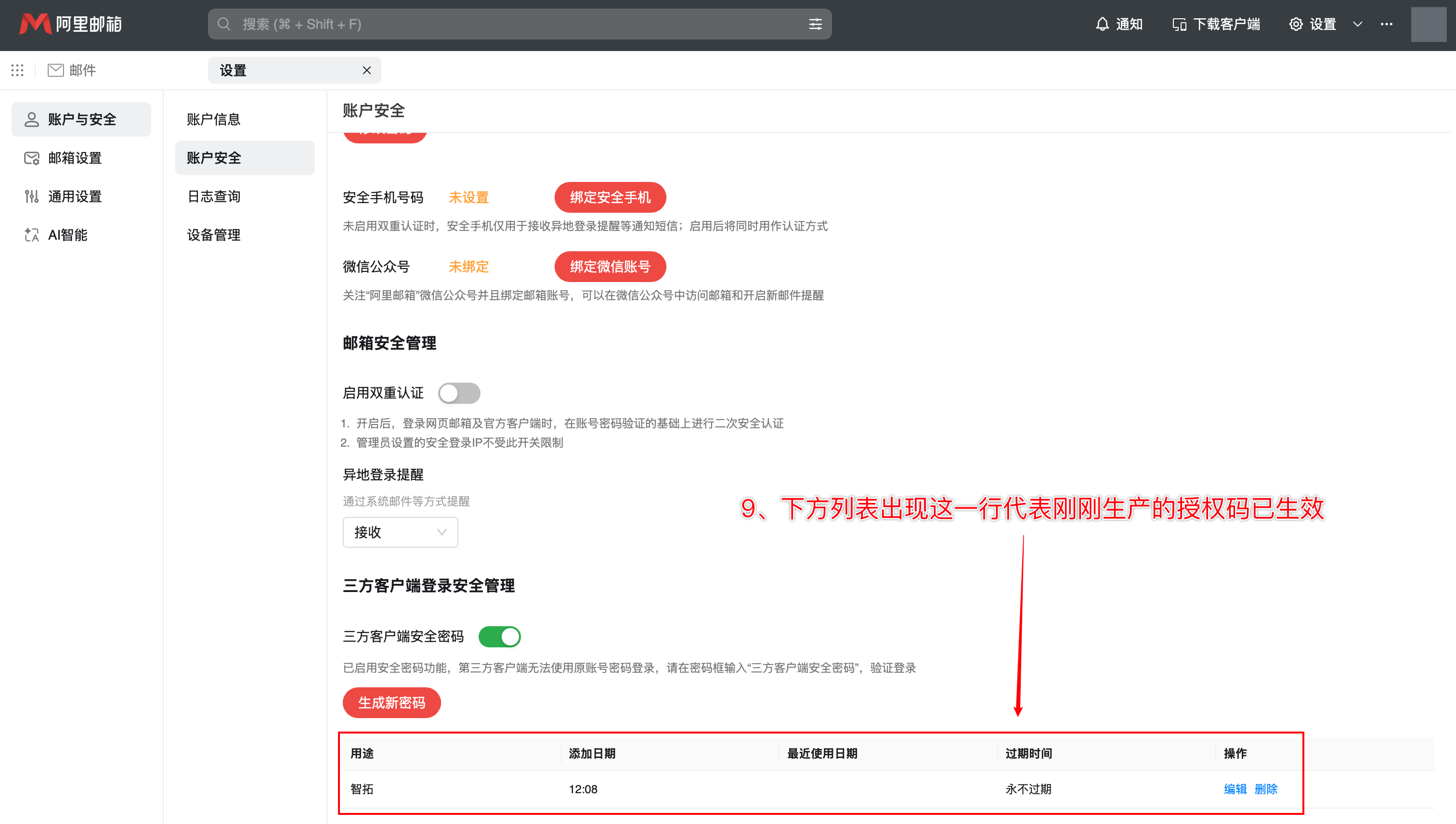Click the 下载客户端 label
Viewport: 1456px width, 824px height.
click(1226, 24)
